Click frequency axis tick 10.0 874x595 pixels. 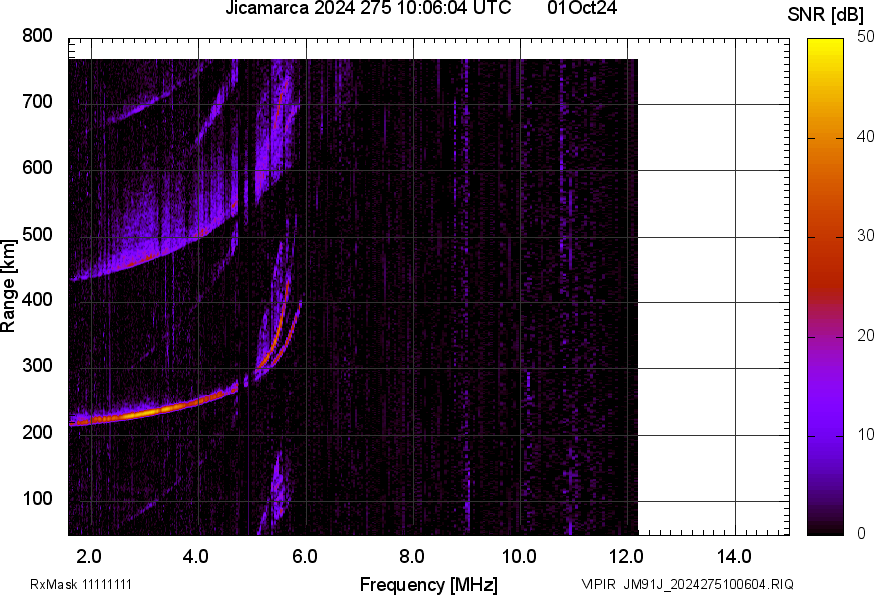pos(519,557)
